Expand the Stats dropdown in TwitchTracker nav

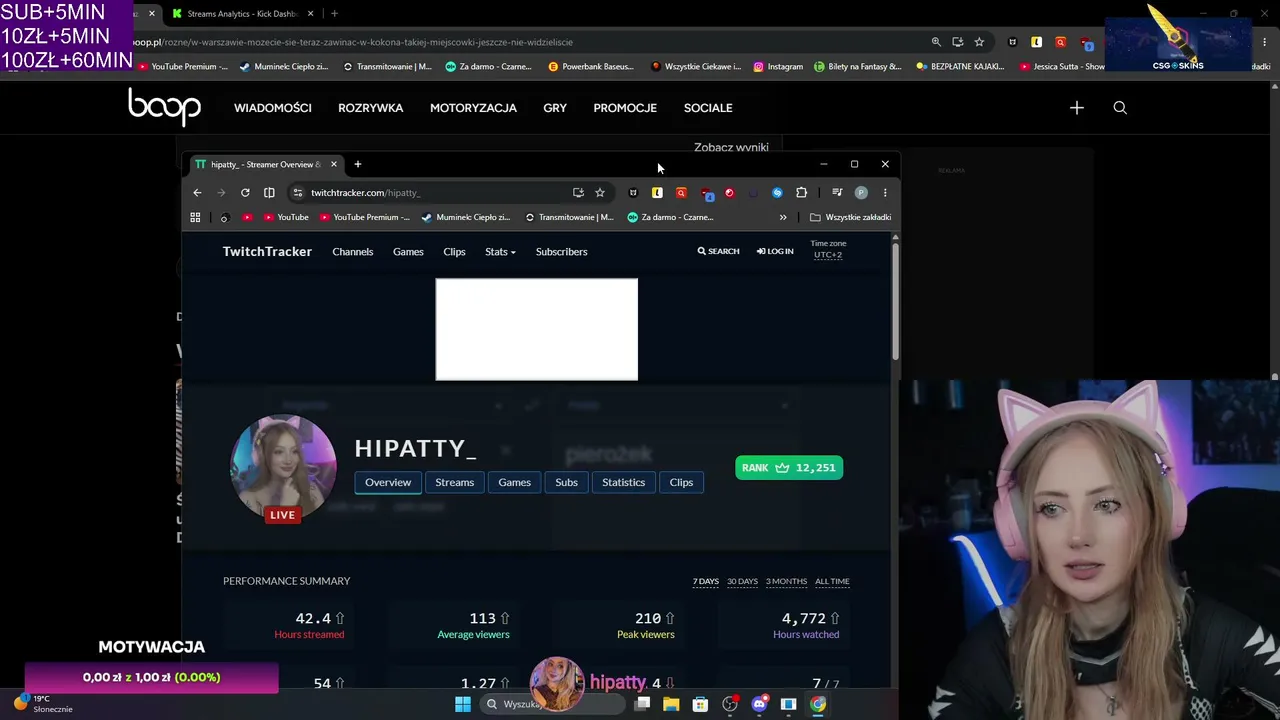tap(500, 252)
